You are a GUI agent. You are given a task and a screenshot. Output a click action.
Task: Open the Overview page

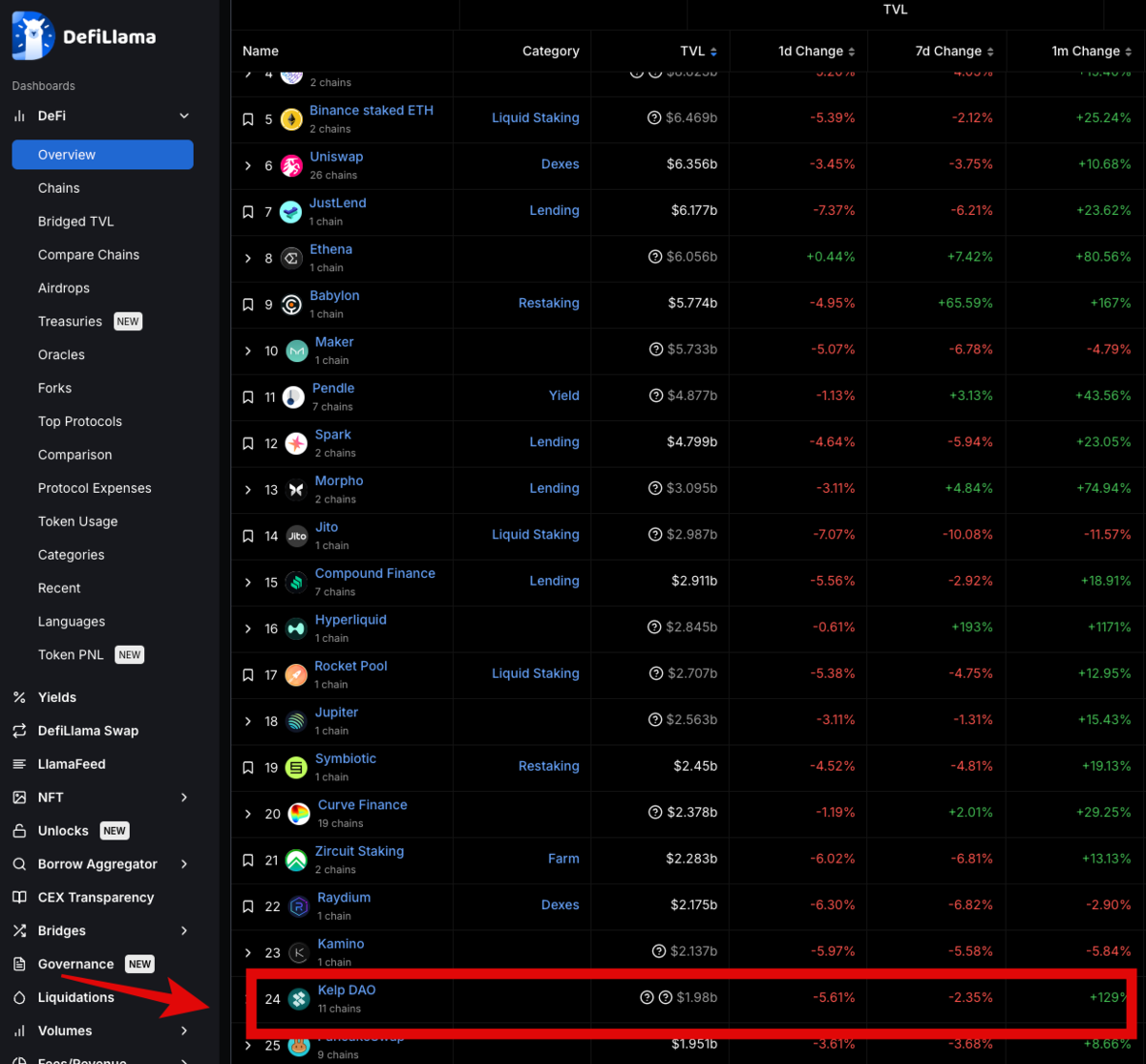[x=102, y=155]
